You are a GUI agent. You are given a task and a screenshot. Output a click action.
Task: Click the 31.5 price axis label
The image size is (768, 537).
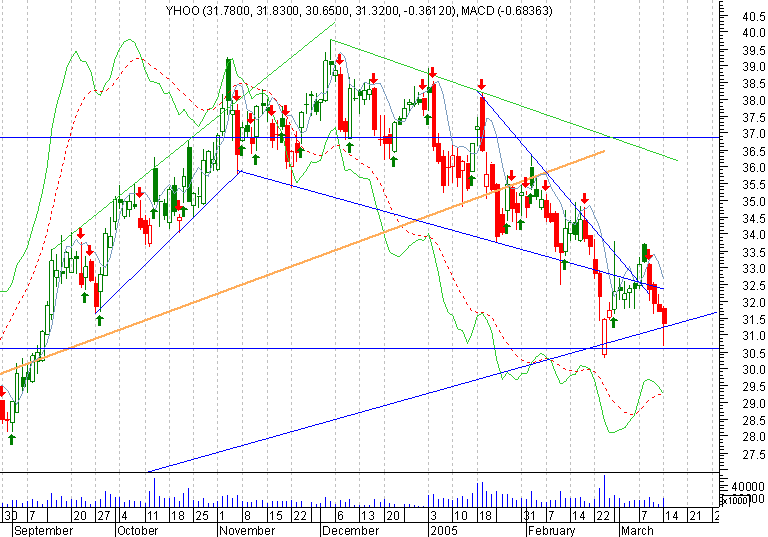pos(753,319)
